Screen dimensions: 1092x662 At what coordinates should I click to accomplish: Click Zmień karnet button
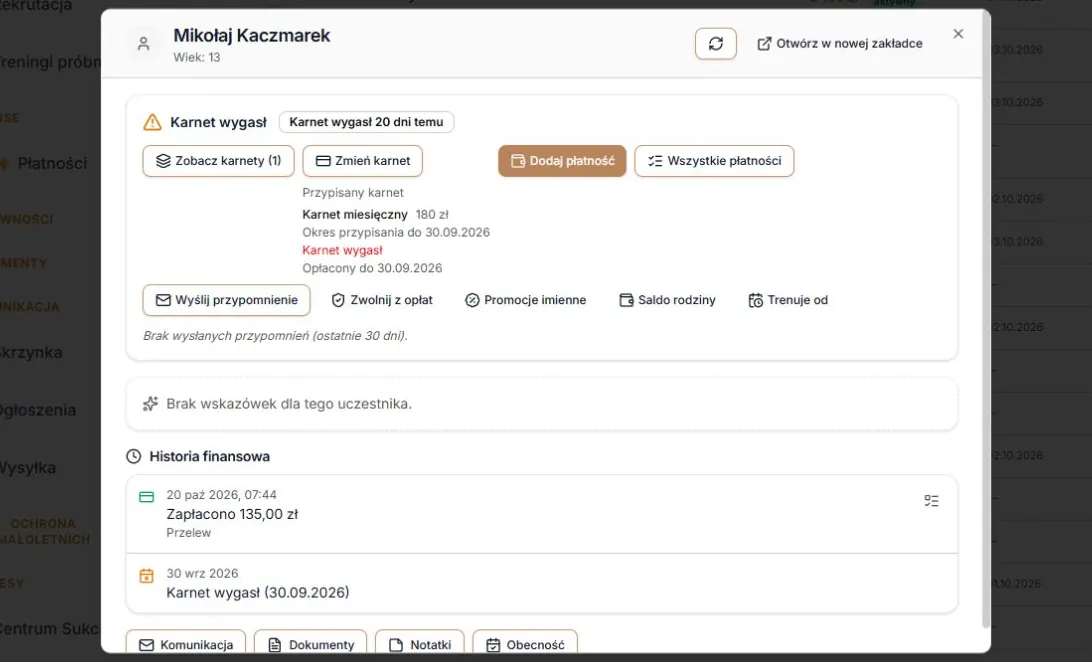pyautogui.click(x=362, y=161)
